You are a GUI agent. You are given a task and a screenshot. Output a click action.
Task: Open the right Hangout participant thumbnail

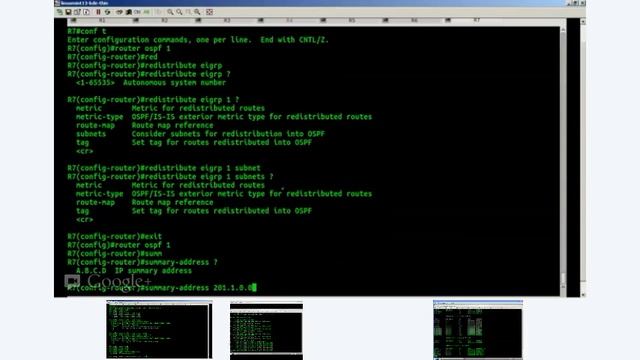pyautogui.click(x=478, y=330)
